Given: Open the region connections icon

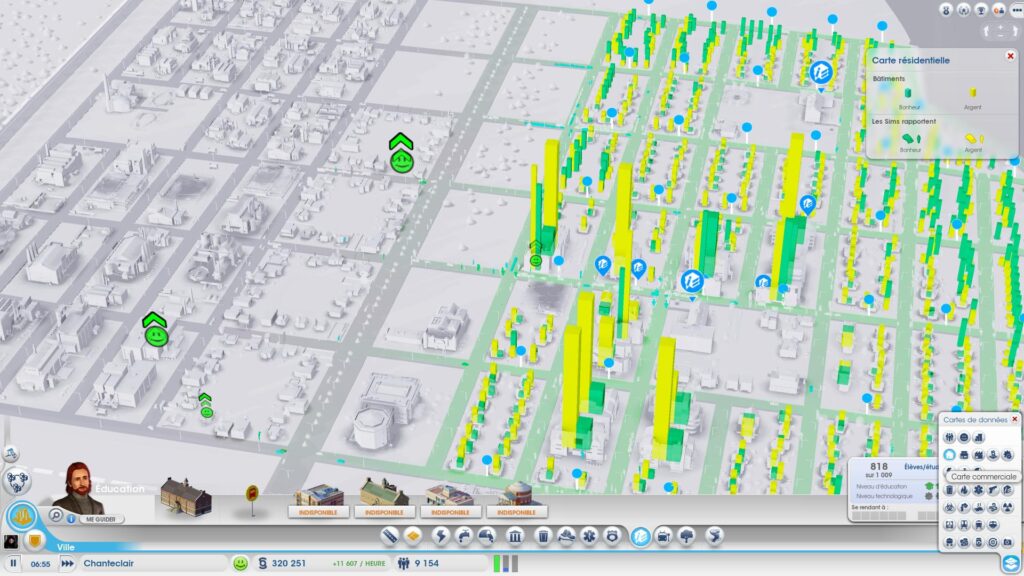Looking at the screenshot, I should (16, 481).
